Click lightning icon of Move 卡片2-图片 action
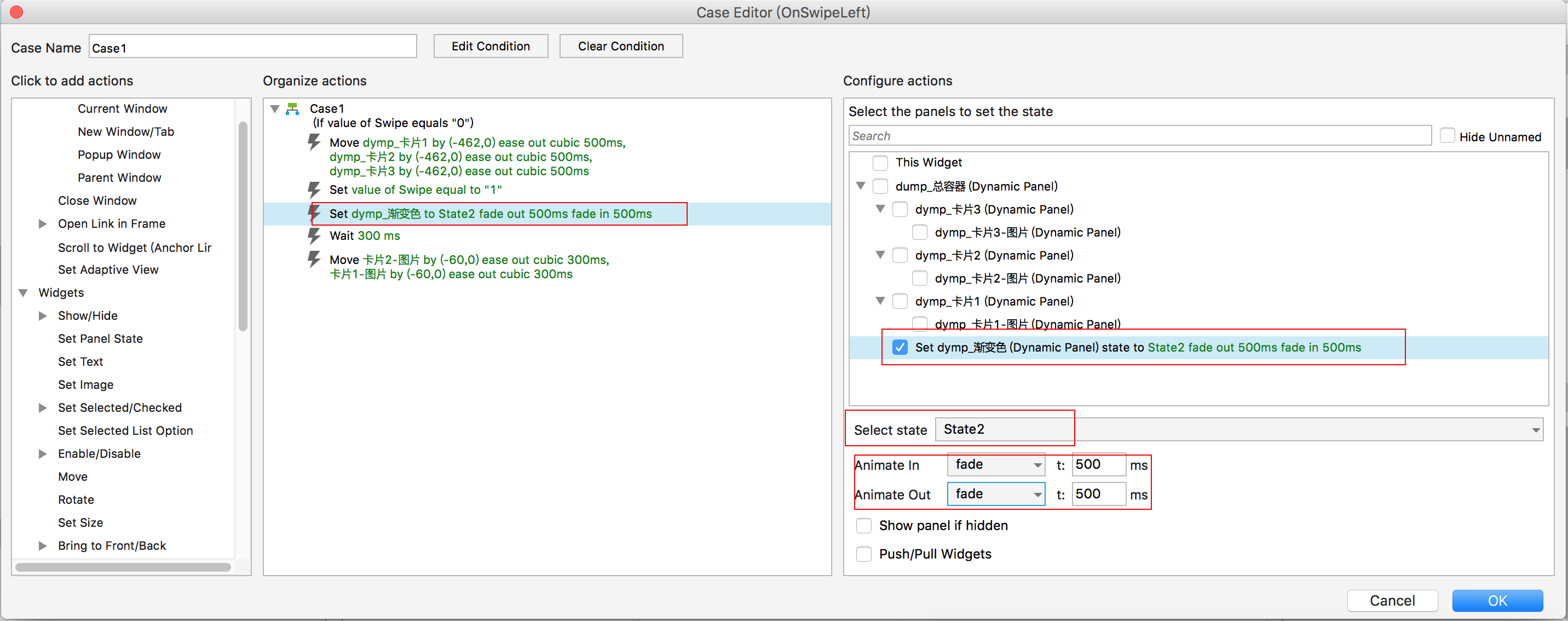Screen dimensions: 1568x621 [x=314, y=260]
